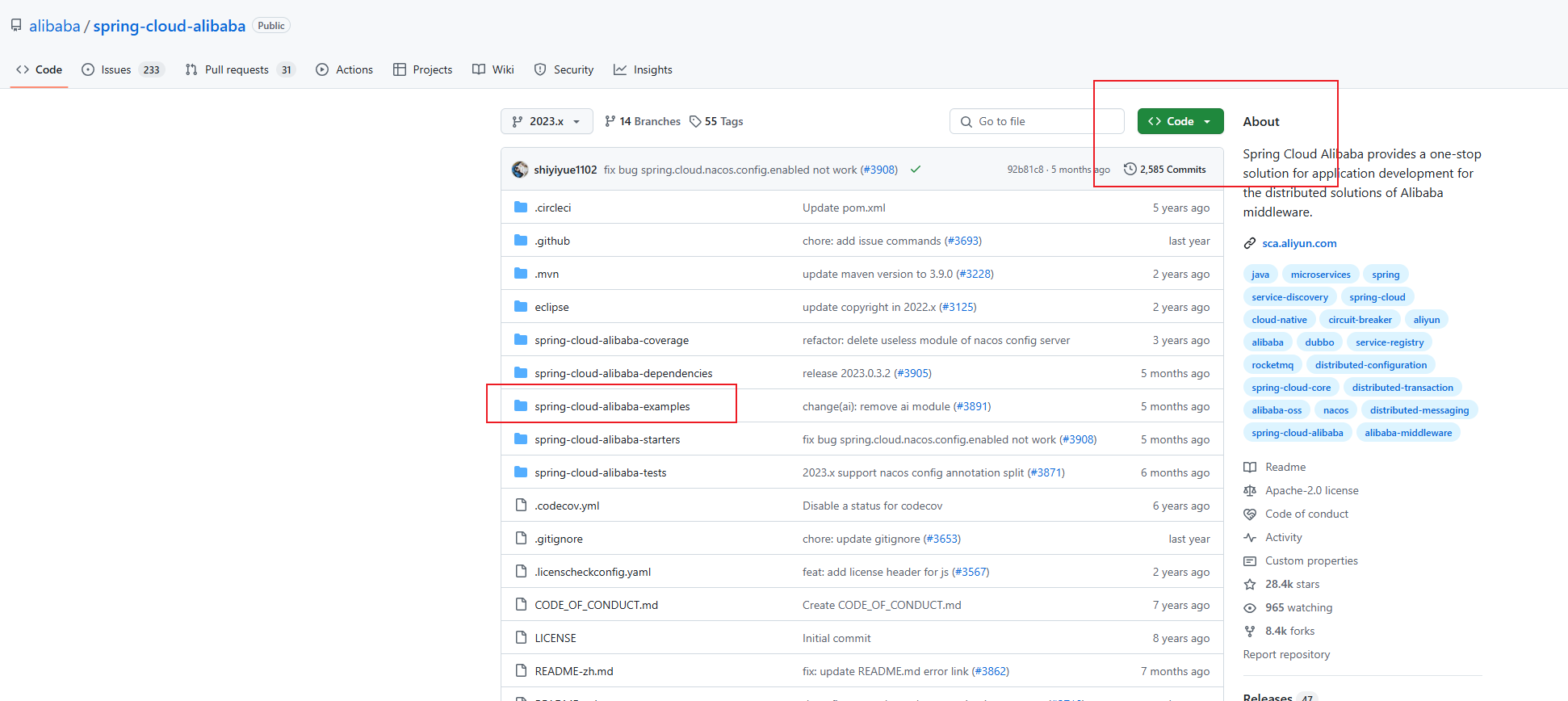The height and width of the screenshot is (701, 1568).
Task: Click folder icon beside eclipse
Action: (x=521, y=307)
